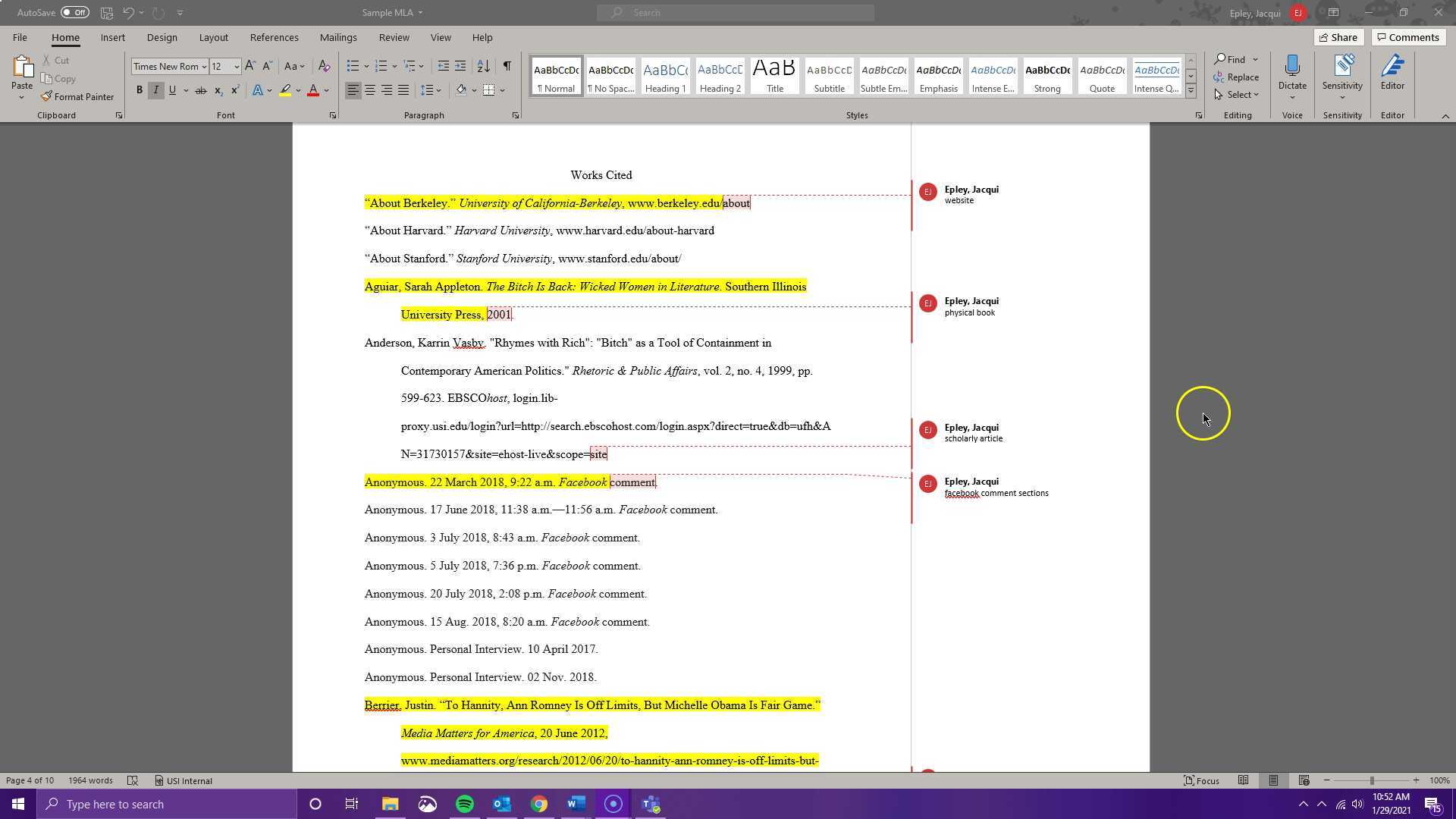Toggle Bold formatting button
The width and height of the screenshot is (1456, 819).
[x=139, y=90]
